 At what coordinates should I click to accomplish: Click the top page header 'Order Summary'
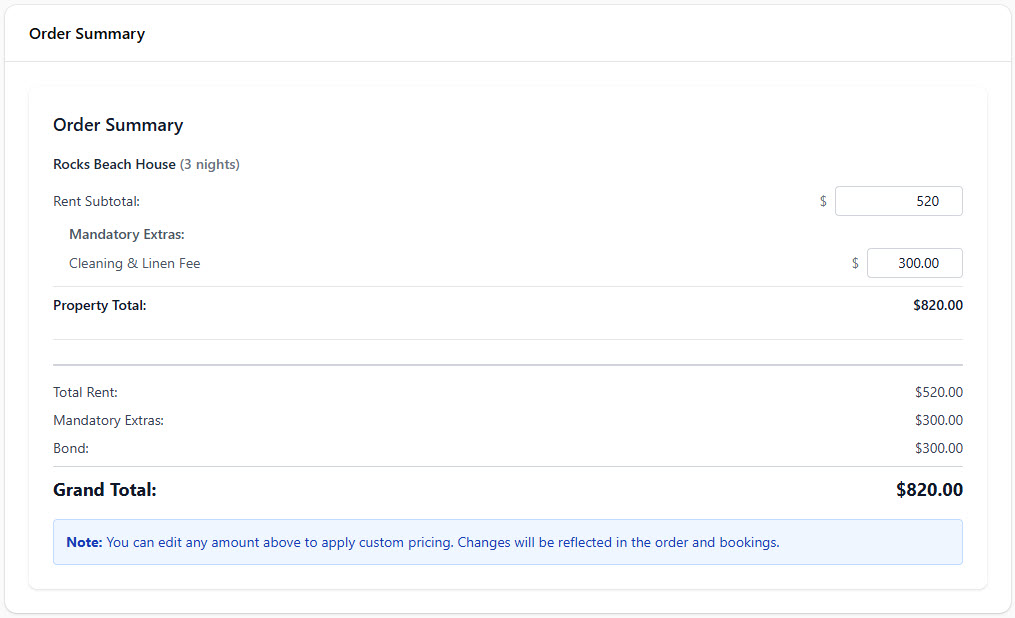click(87, 34)
